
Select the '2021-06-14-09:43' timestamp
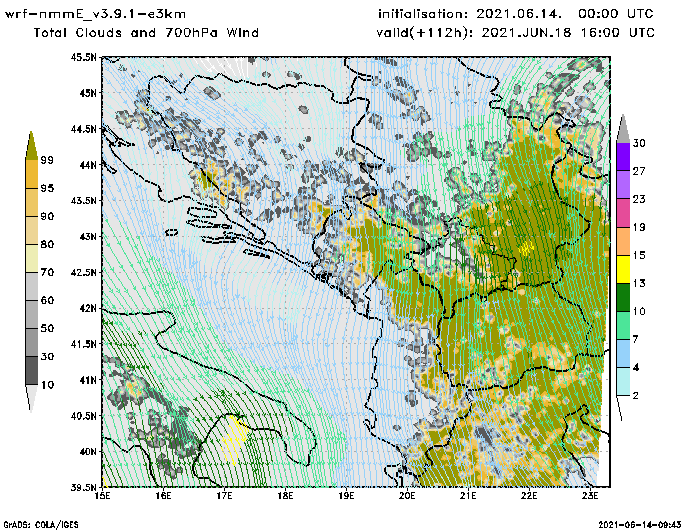640,524
